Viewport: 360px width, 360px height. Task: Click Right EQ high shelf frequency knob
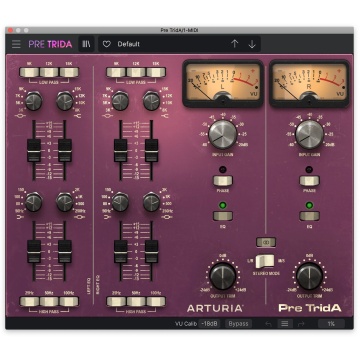click(151, 101)
